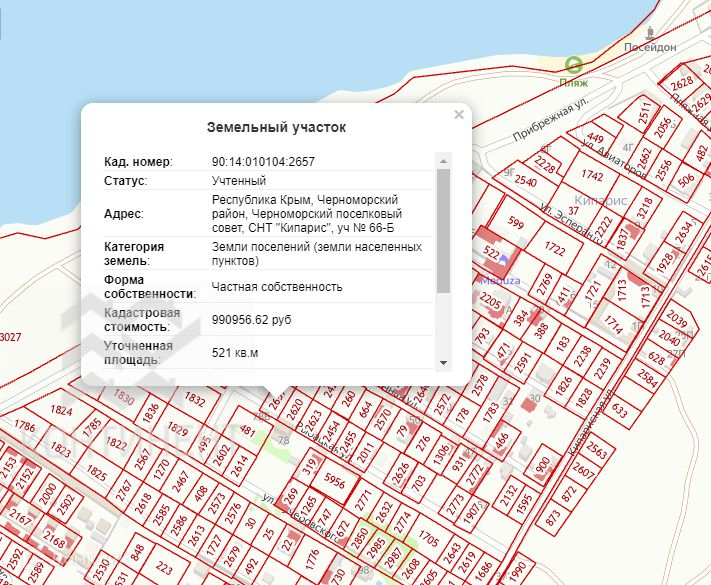Select cadastral number 90:14:010104:2657 value

pos(263,161)
